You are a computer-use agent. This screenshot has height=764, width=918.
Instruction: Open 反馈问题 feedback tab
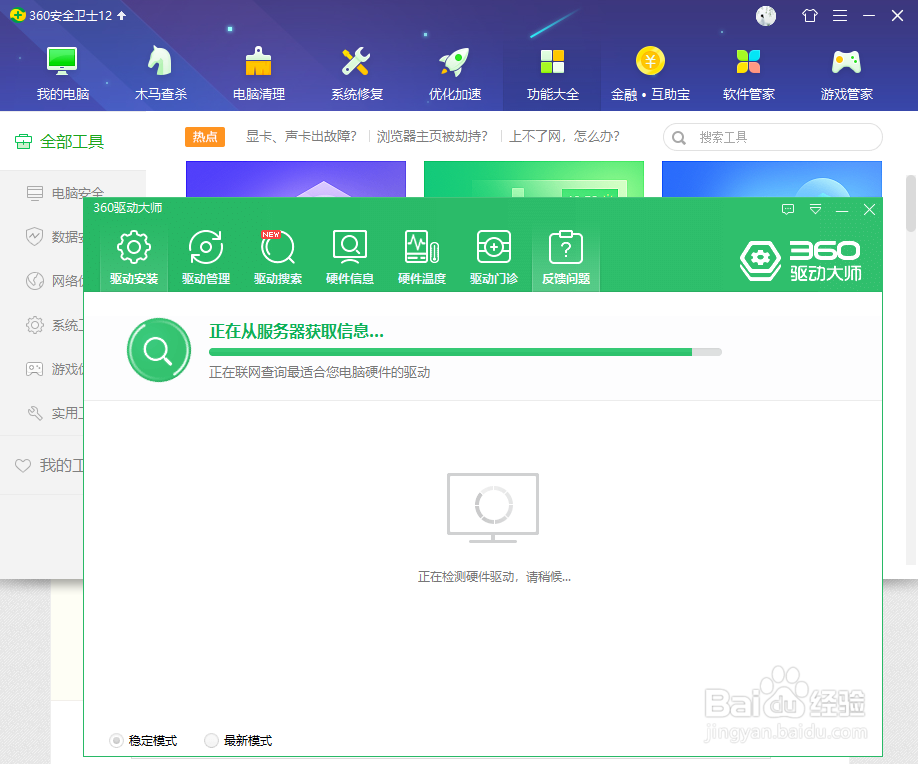coord(566,258)
